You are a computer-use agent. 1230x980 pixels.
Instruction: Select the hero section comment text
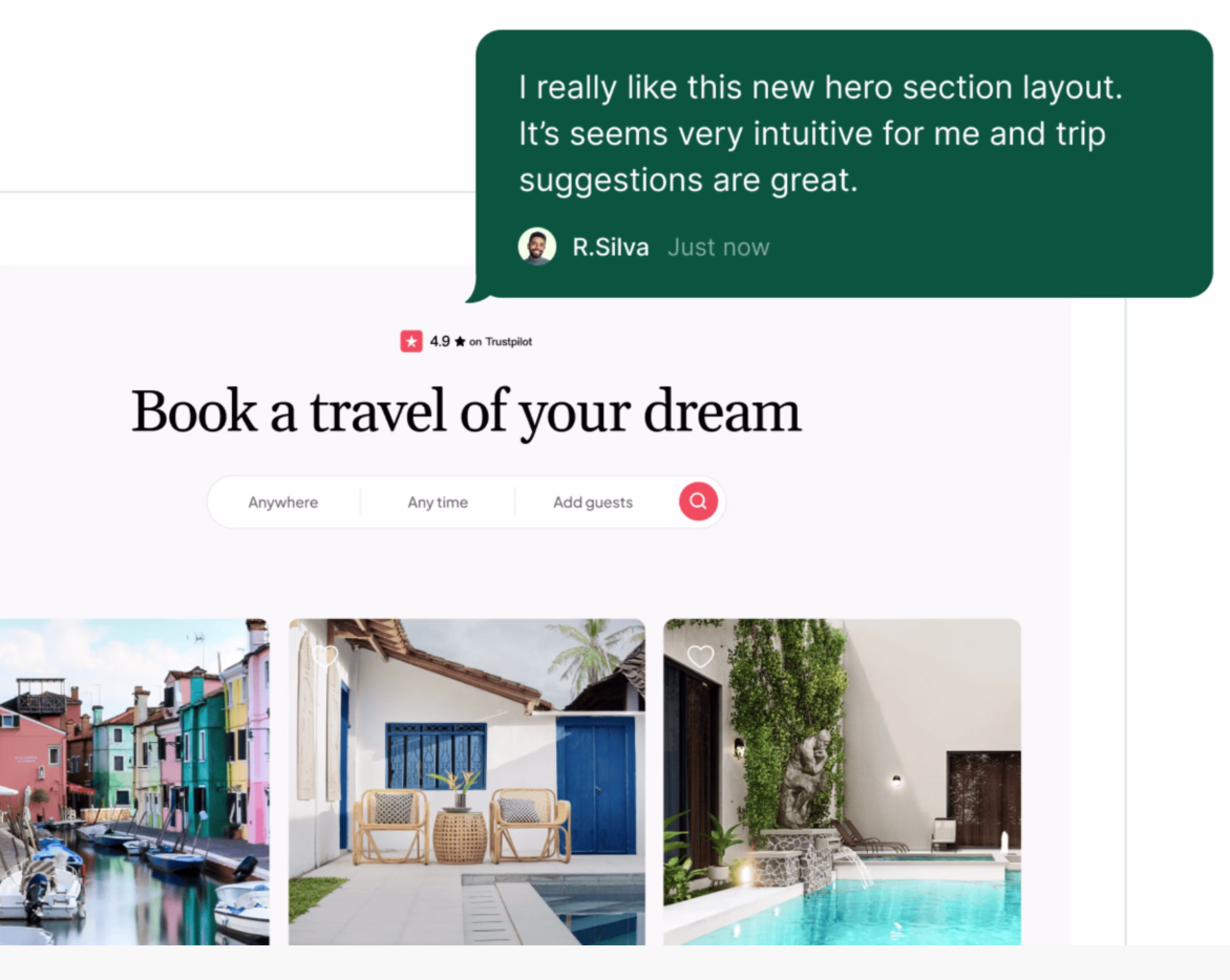820,134
